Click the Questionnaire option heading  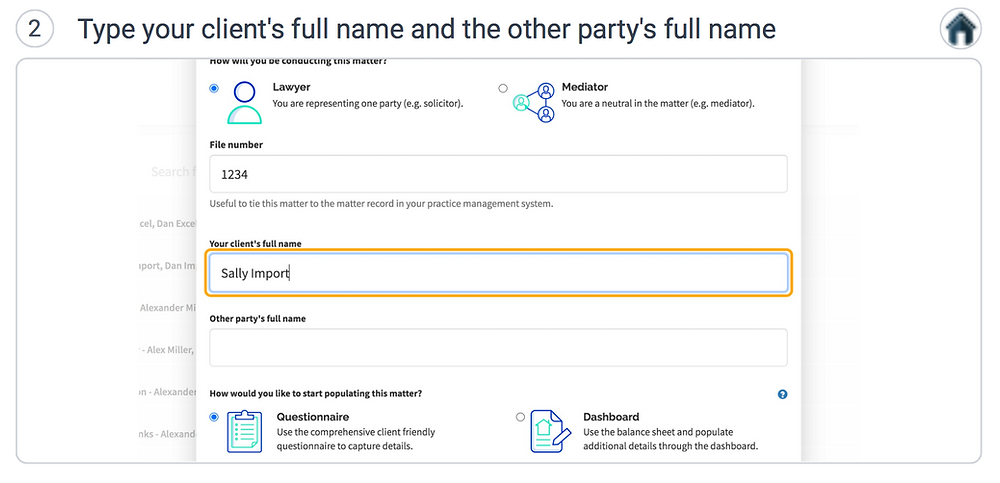pos(312,417)
